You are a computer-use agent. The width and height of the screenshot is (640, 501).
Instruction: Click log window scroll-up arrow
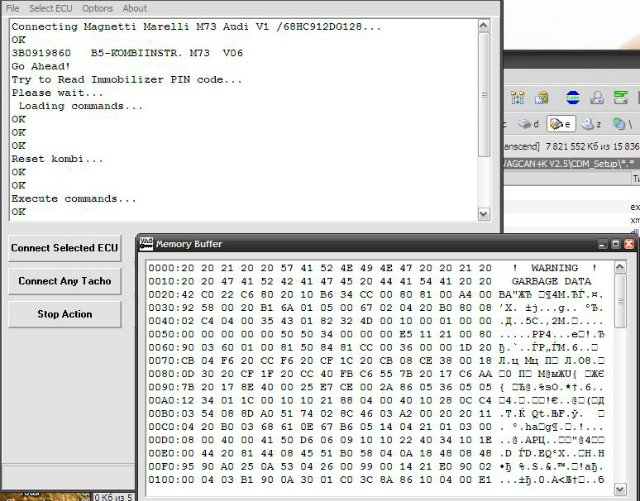point(484,26)
